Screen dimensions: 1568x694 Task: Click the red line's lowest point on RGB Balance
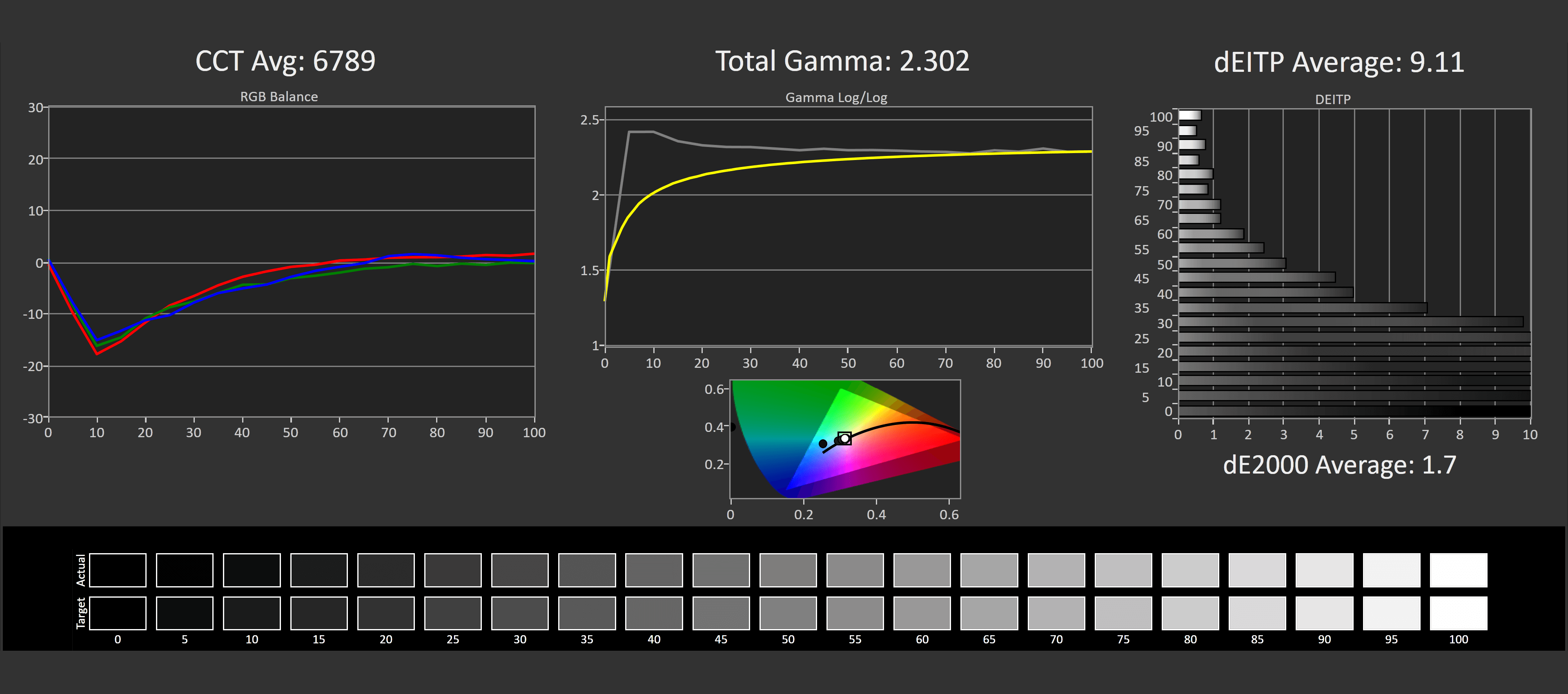click(97, 354)
